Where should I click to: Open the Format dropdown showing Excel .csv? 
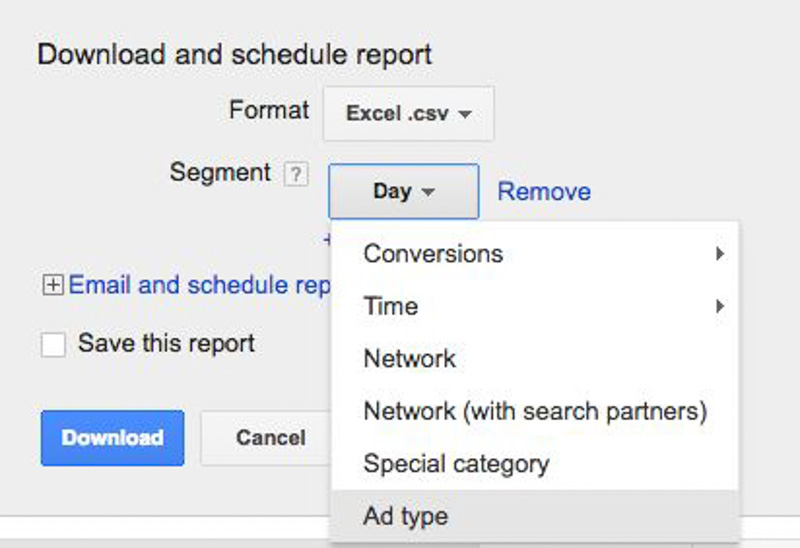coord(408,114)
